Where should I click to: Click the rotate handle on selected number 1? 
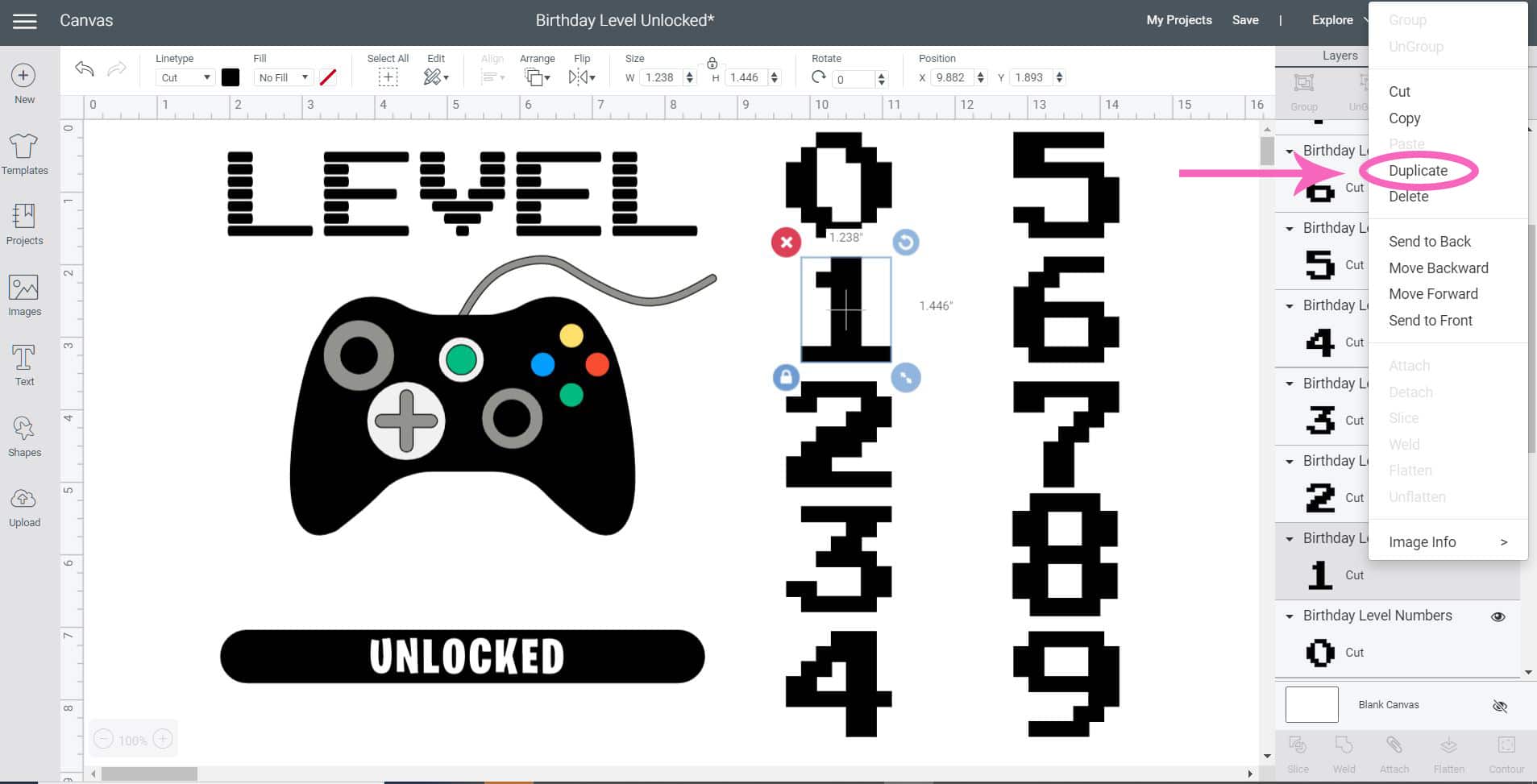click(906, 242)
